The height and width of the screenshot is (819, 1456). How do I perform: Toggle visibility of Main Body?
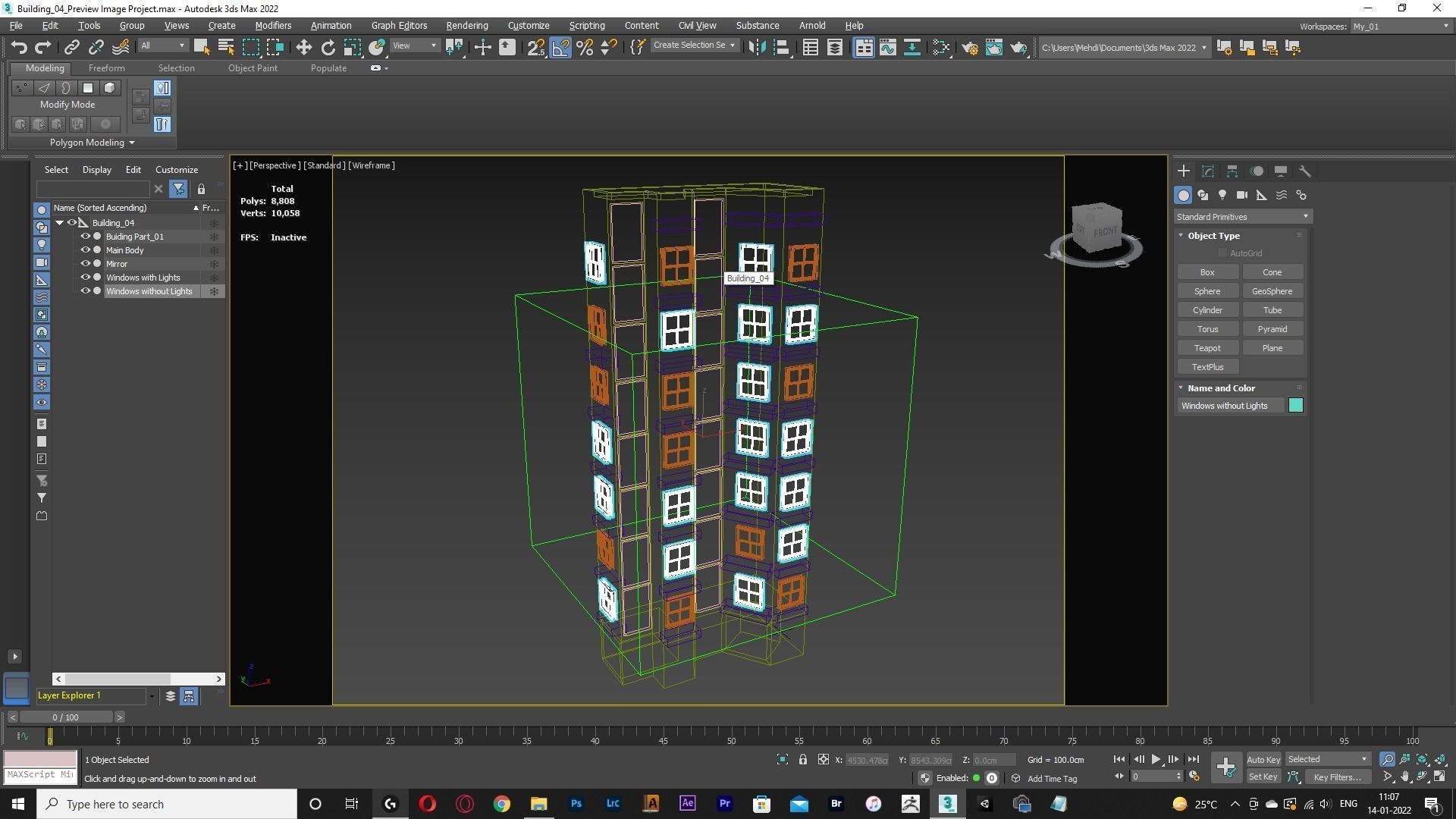[85, 250]
